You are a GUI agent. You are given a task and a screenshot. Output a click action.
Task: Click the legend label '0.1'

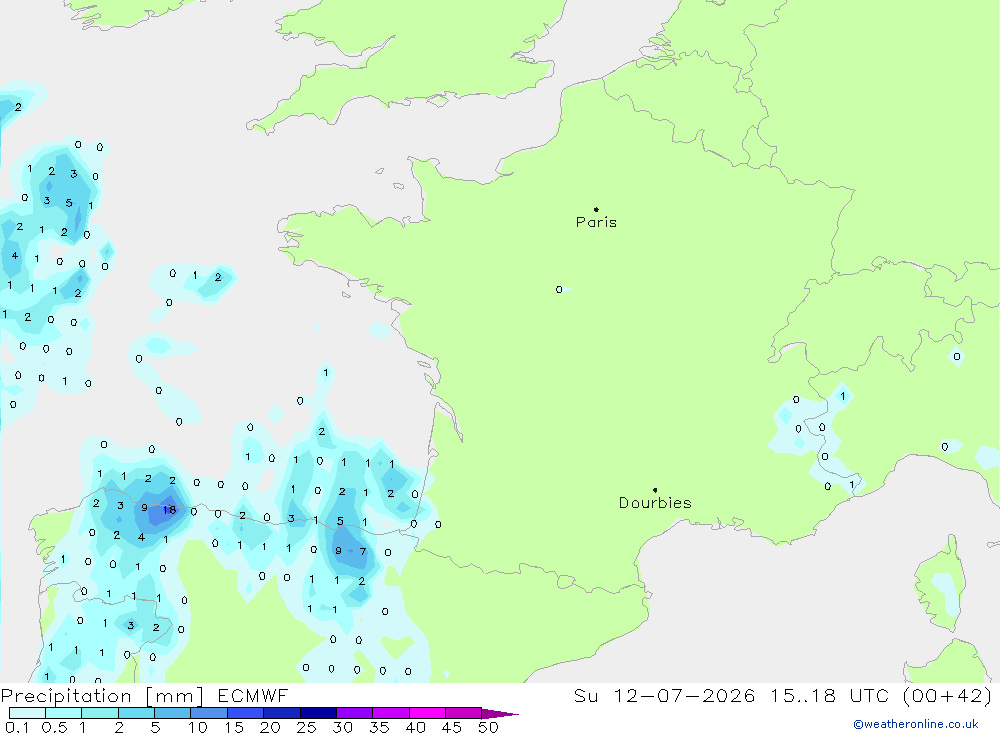(17, 727)
